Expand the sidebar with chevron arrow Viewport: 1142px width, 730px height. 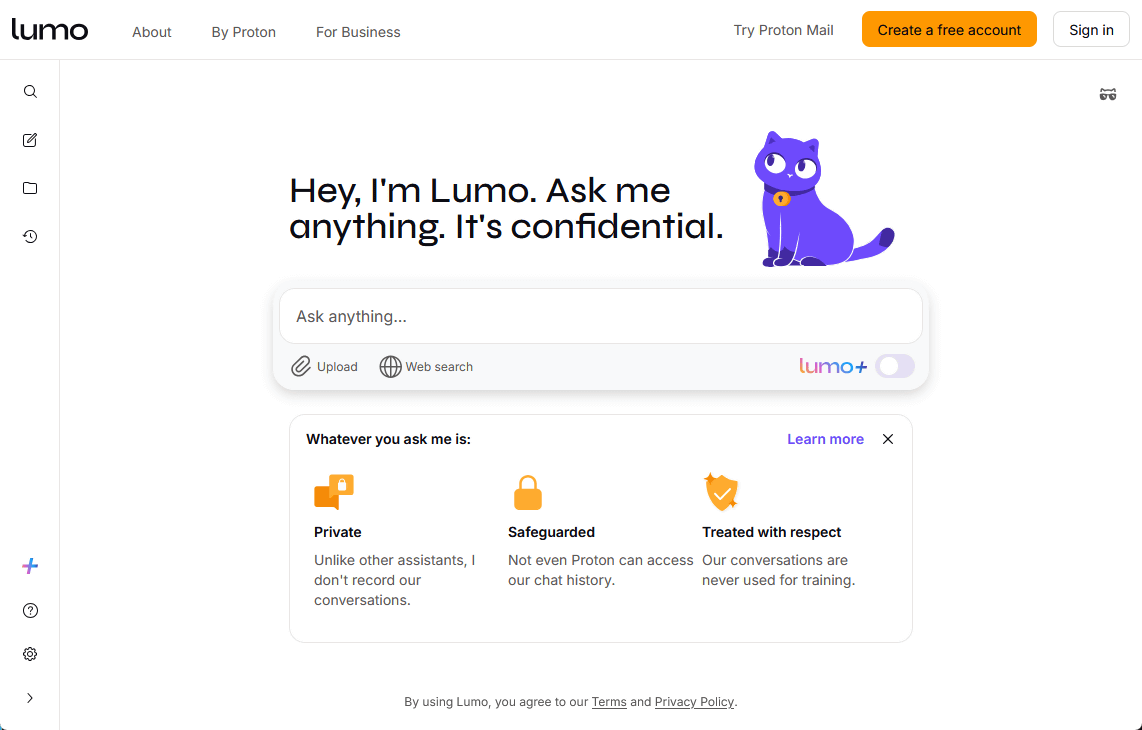(30, 698)
